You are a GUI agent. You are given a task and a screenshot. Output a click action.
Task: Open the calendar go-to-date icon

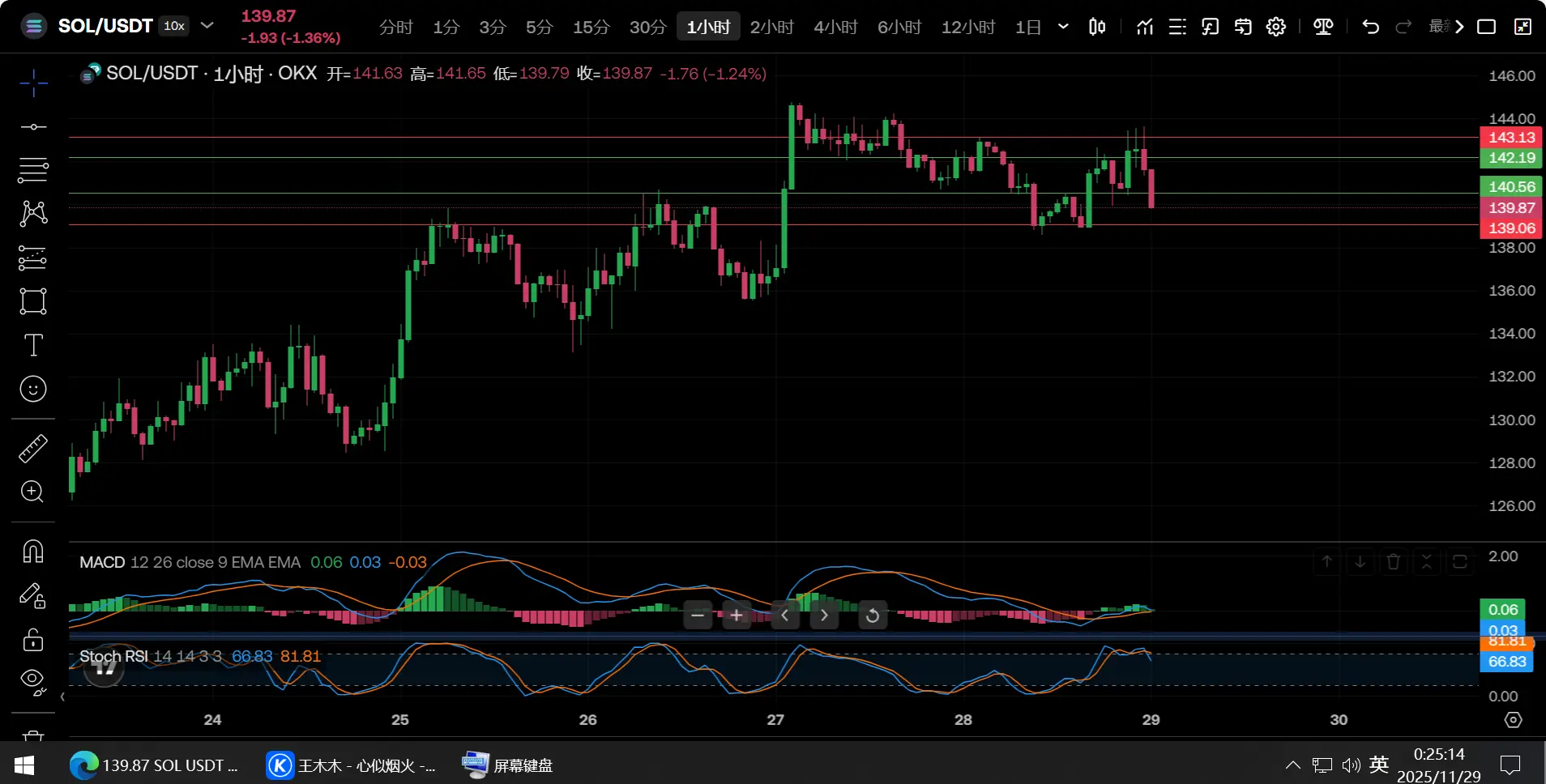tap(1243, 27)
